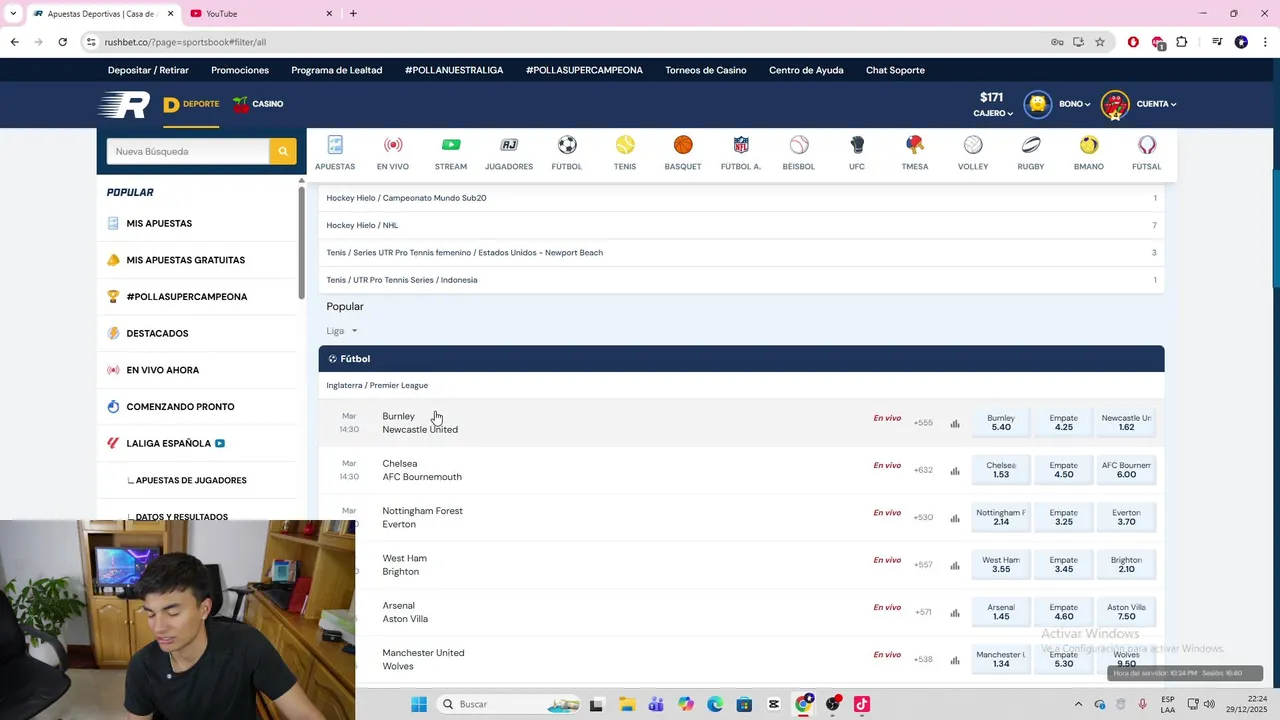The height and width of the screenshot is (720, 1280).
Task: Open File Explorer from the taskbar
Action: click(626, 704)
